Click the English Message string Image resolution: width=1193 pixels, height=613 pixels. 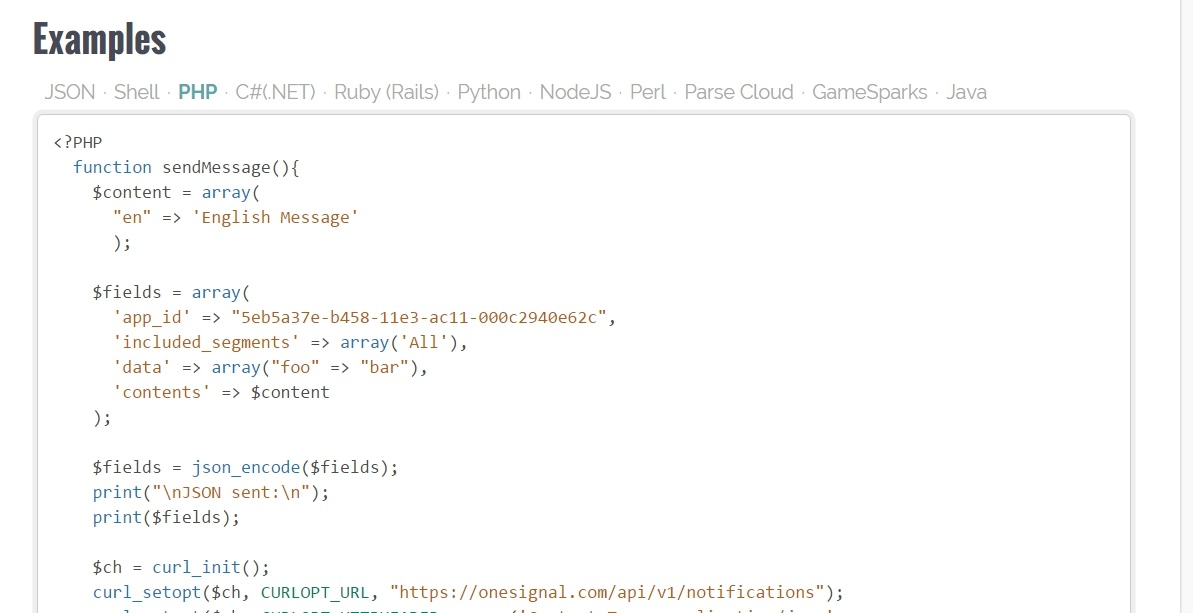[x=274, y=217]
